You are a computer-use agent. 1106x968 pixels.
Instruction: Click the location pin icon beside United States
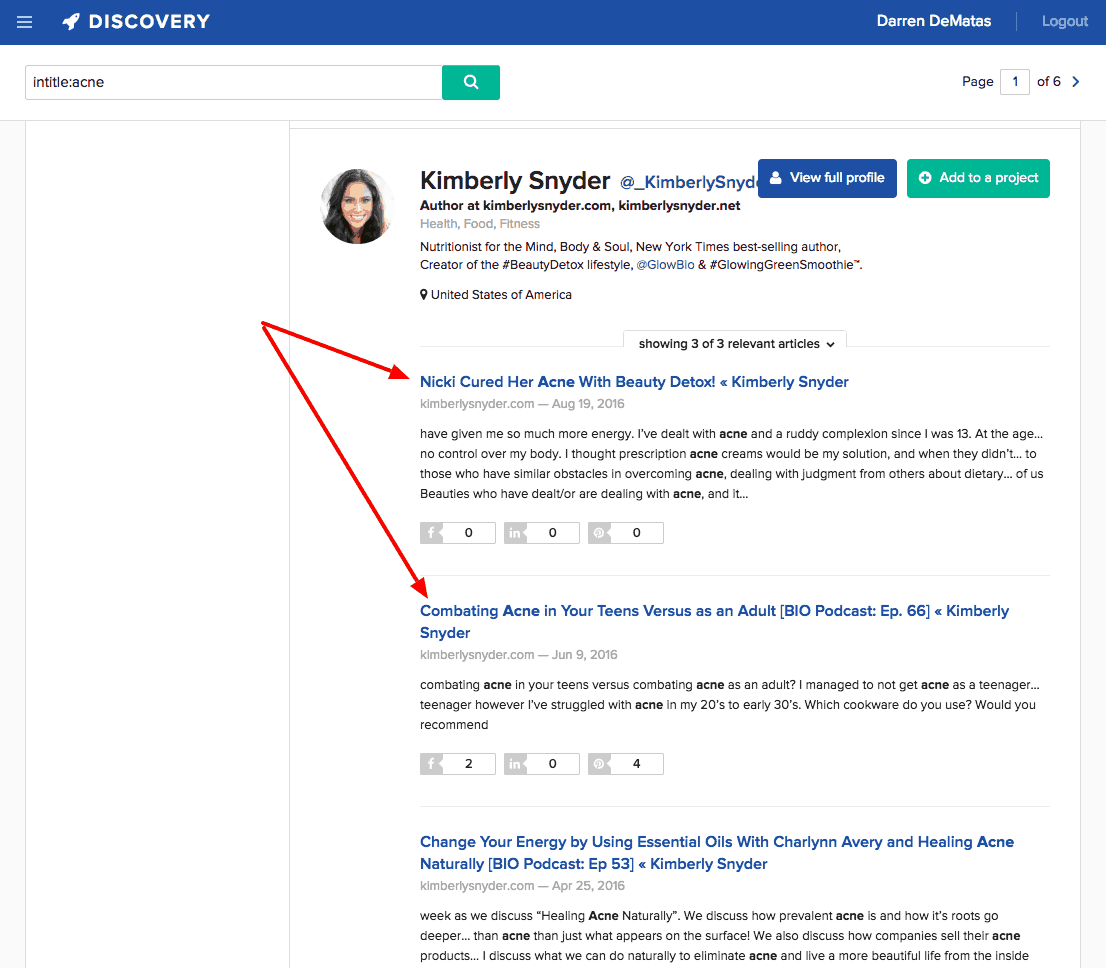pos(424,294)
